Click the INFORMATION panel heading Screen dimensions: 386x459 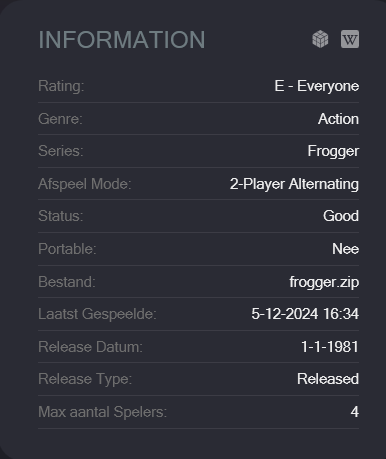pyautogui.click(x=122, y=40)
